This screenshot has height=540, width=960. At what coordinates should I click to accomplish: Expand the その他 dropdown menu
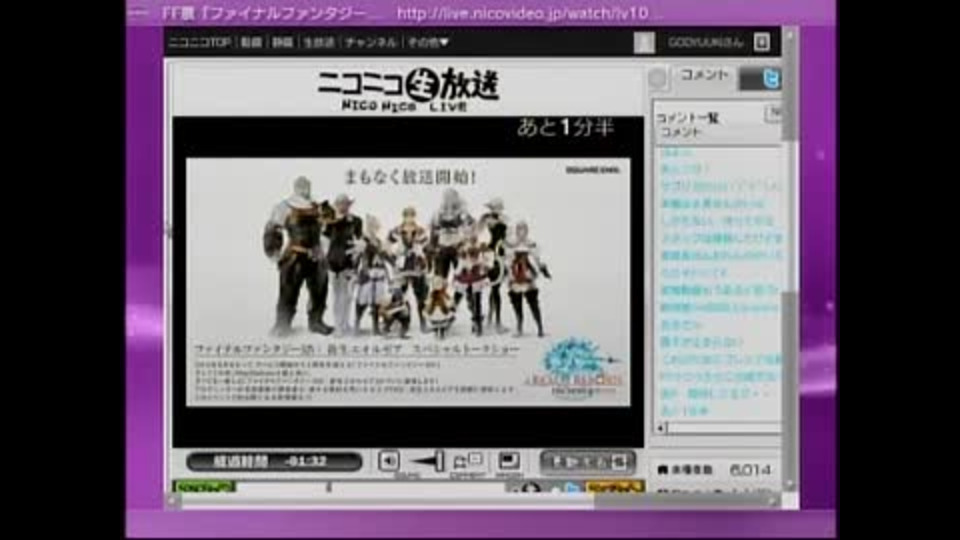[428, 42]
